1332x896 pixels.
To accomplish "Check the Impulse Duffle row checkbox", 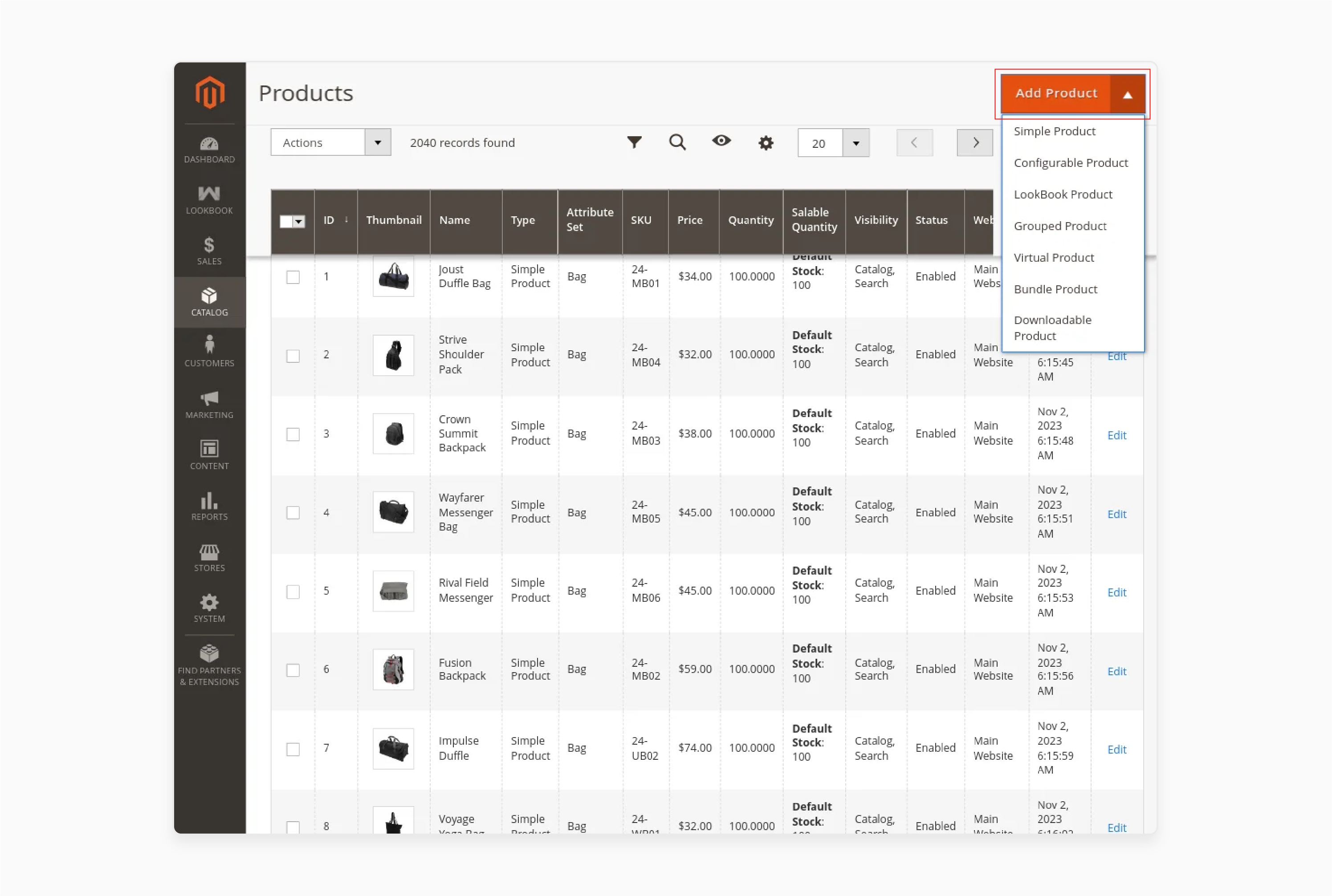I will point(293,749).
